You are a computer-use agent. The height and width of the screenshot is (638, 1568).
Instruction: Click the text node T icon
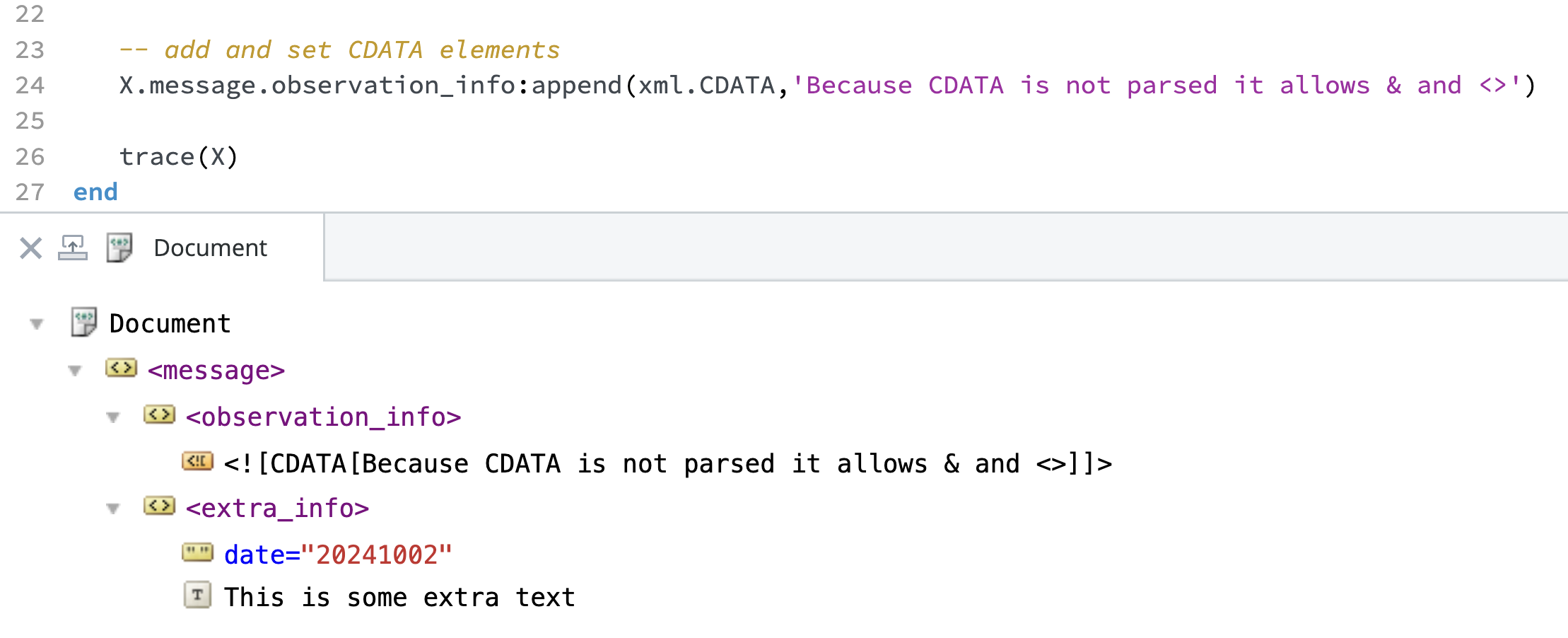coord(197,596)
